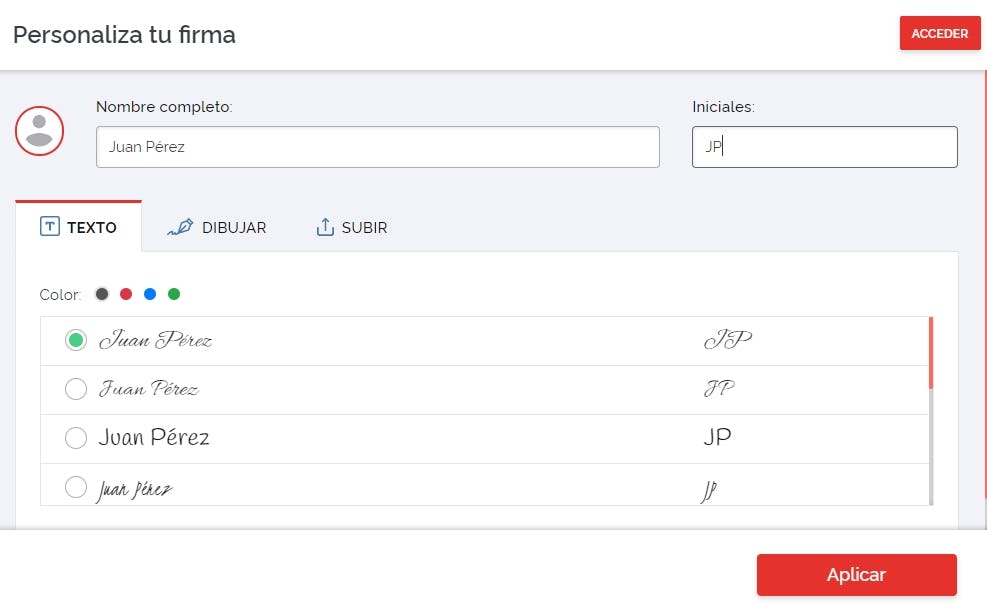Click inside the Iniciales input field
The width and height of the screenshot is (987, 611).
pyautogui.click(x=824, y=147)
